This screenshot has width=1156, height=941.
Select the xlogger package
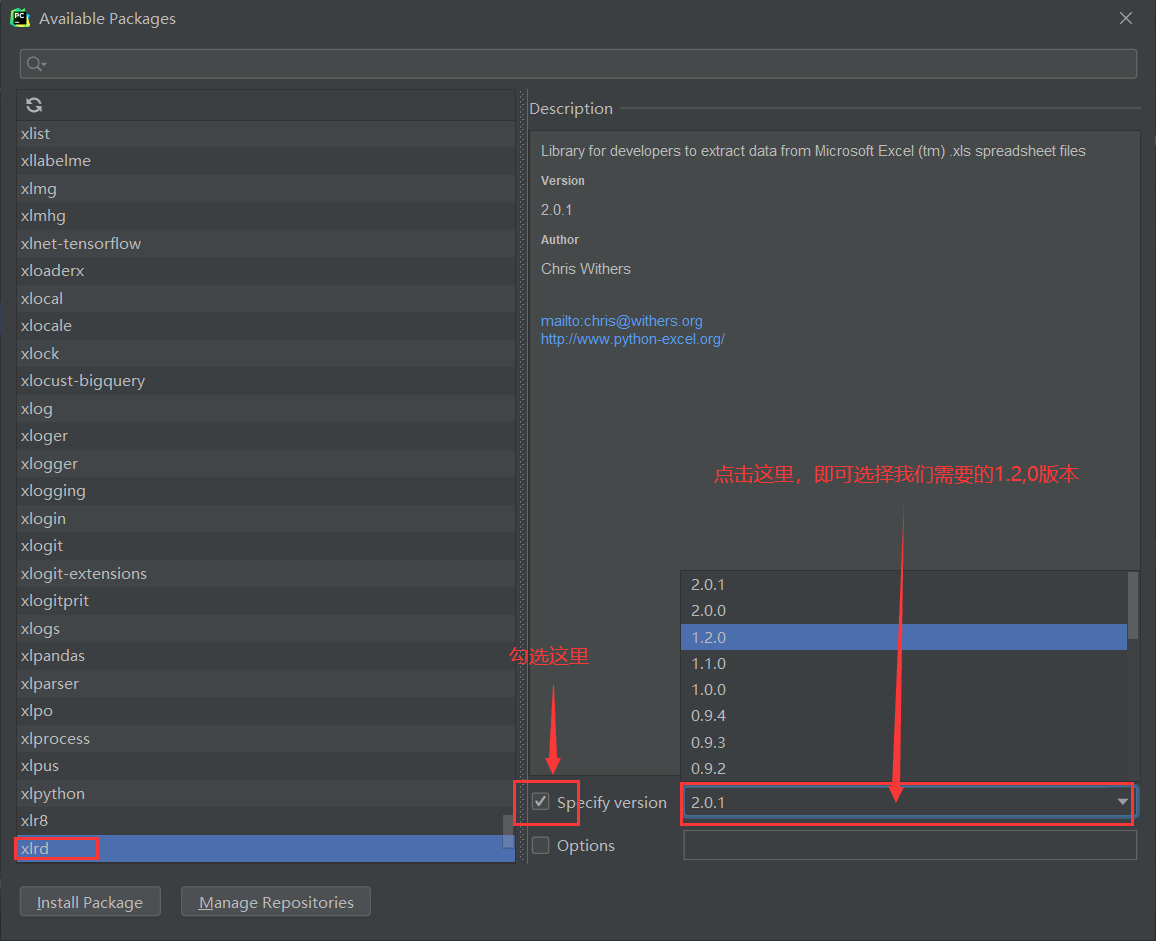click(x=265, y=464)
